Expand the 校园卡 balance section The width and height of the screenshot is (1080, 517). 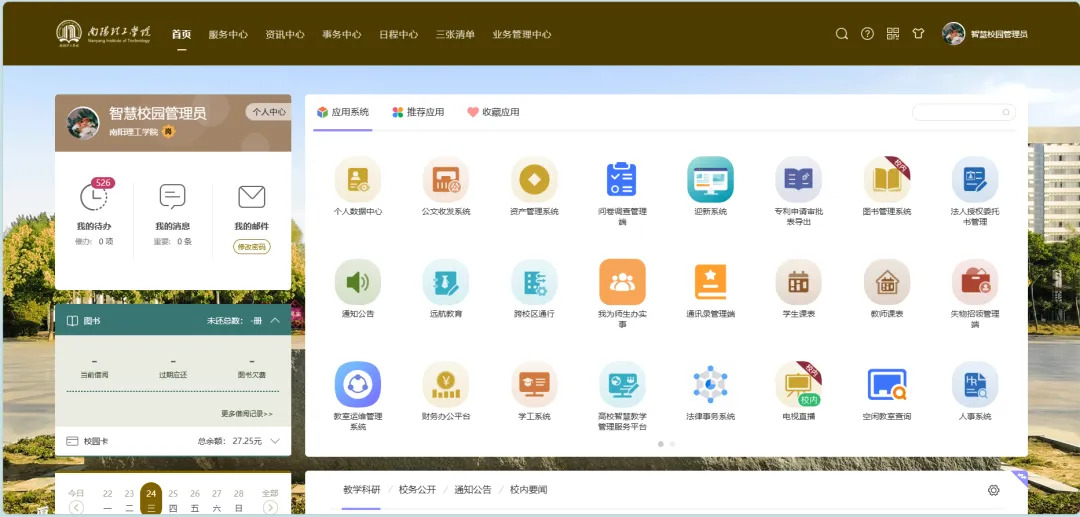pos(275,441)
